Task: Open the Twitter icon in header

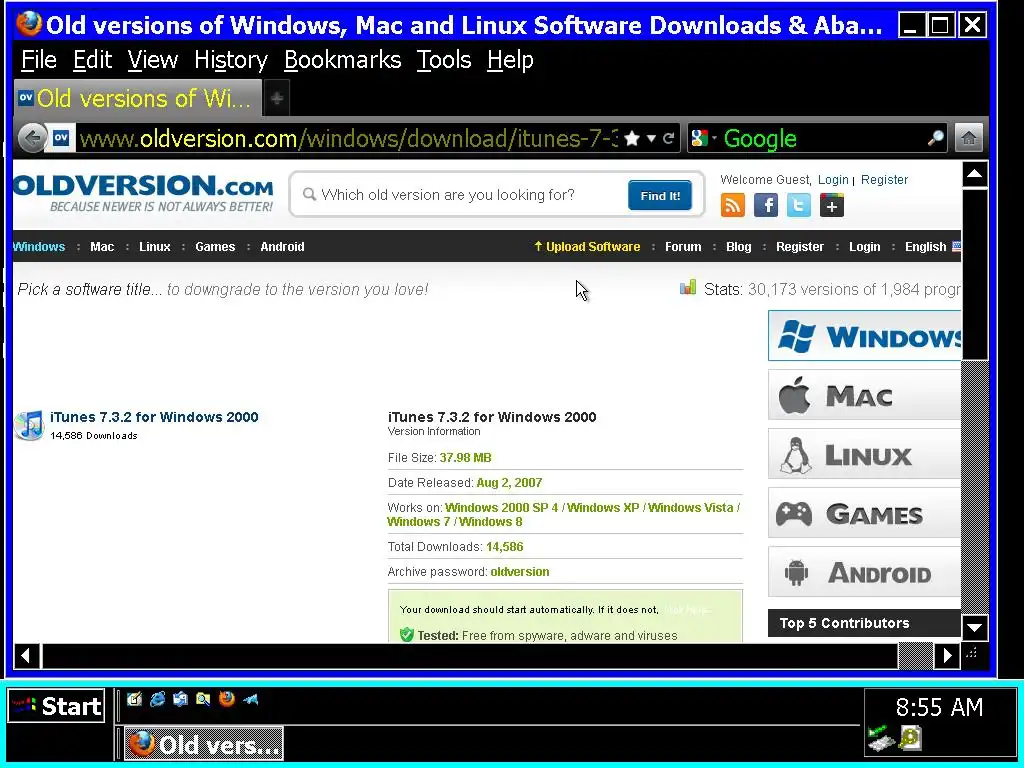Action: coord(799,205)
